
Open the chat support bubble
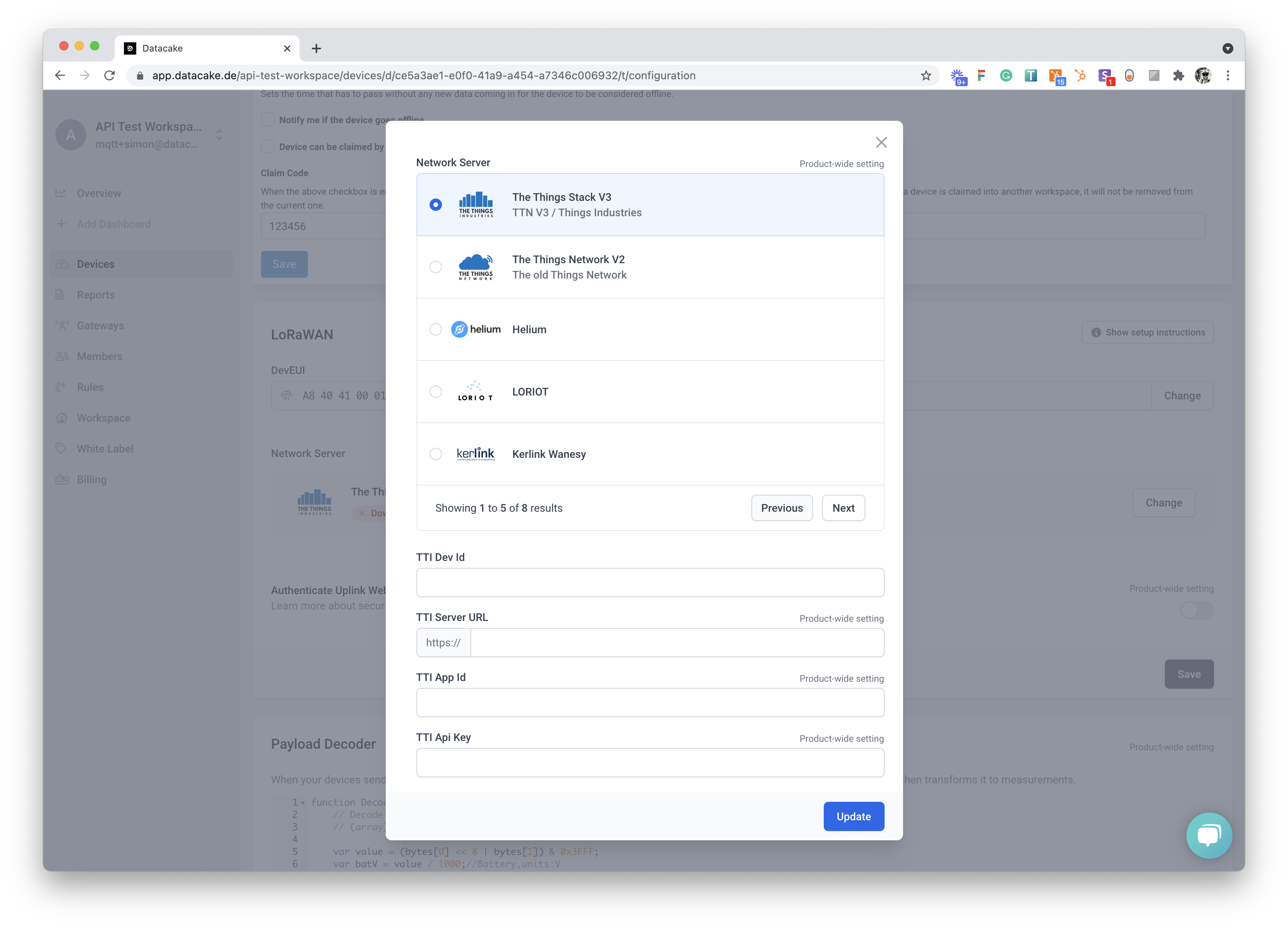(x=1209, y=836)
